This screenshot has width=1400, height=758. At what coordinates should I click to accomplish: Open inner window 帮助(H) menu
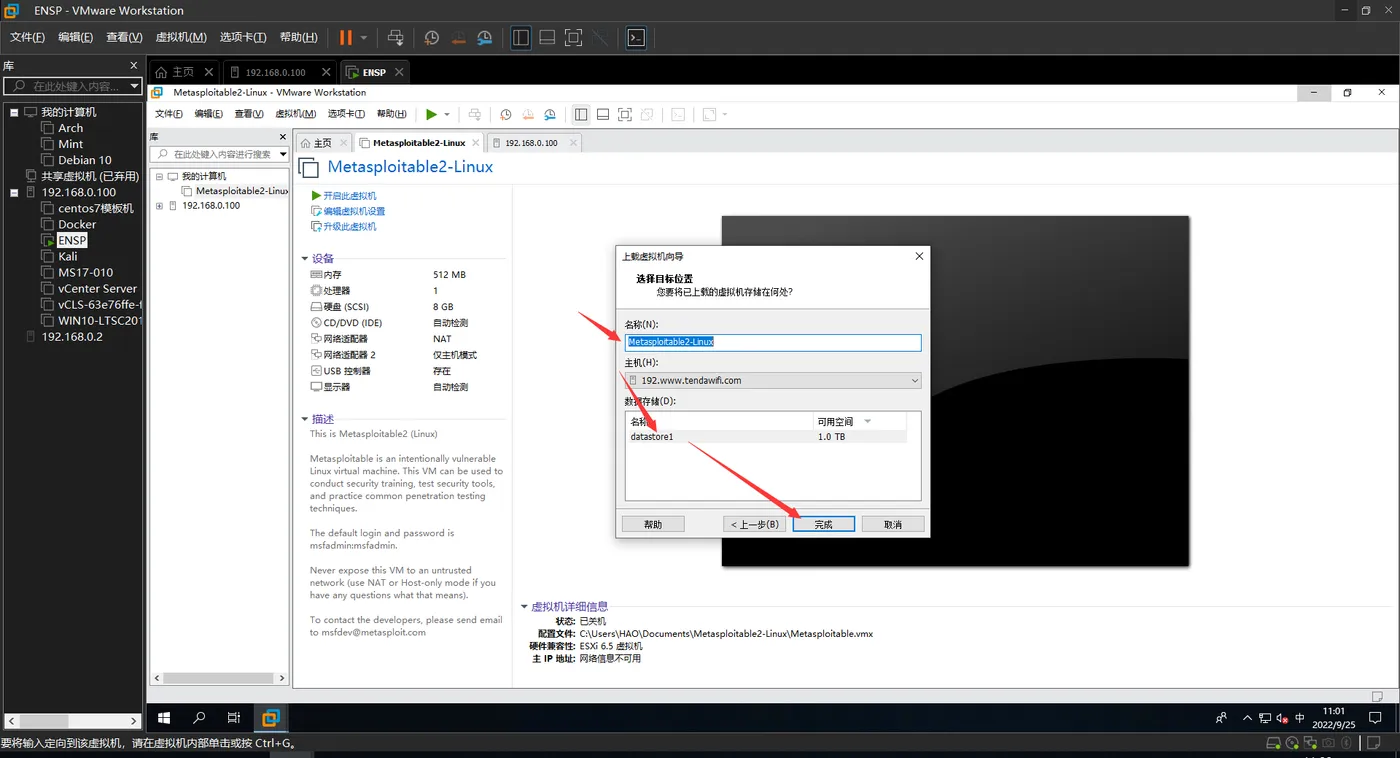(391, 114)
